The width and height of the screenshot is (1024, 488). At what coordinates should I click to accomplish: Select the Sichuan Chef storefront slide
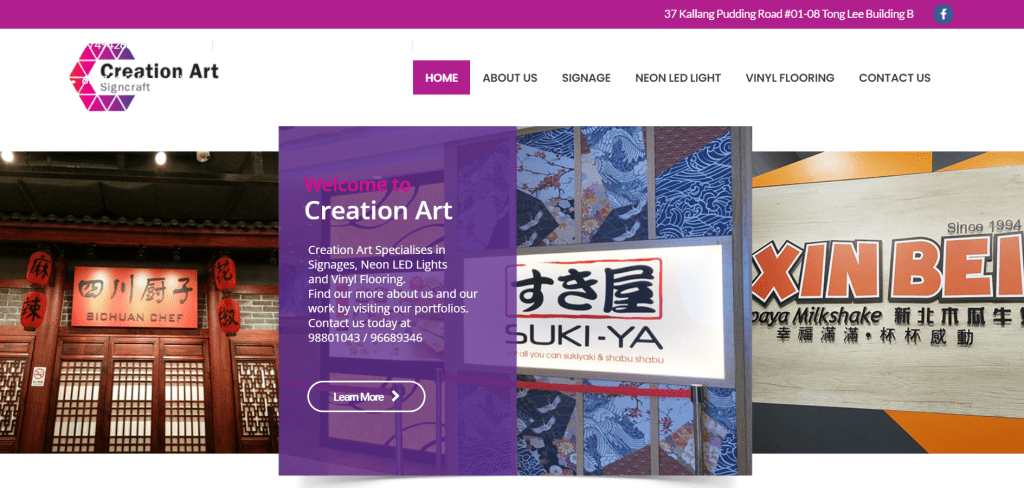click(x=139, y=302)
